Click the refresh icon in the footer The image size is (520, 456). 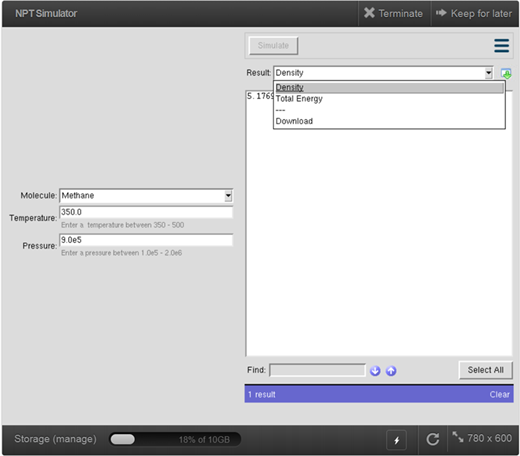pos(432,439)
